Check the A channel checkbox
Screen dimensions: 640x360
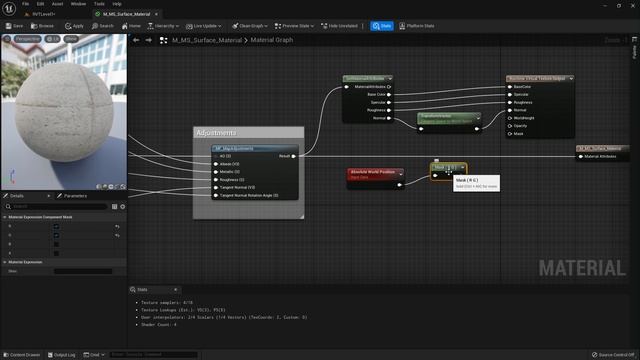(56, 253)
